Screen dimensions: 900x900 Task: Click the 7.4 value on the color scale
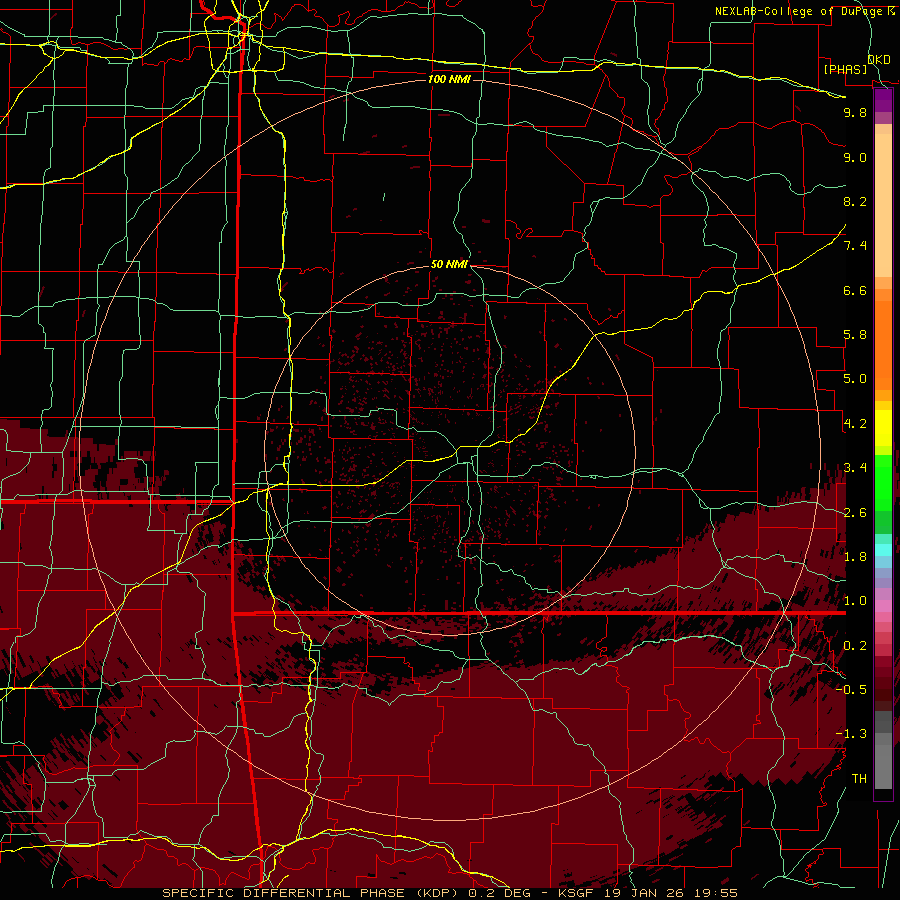(855, 246)
